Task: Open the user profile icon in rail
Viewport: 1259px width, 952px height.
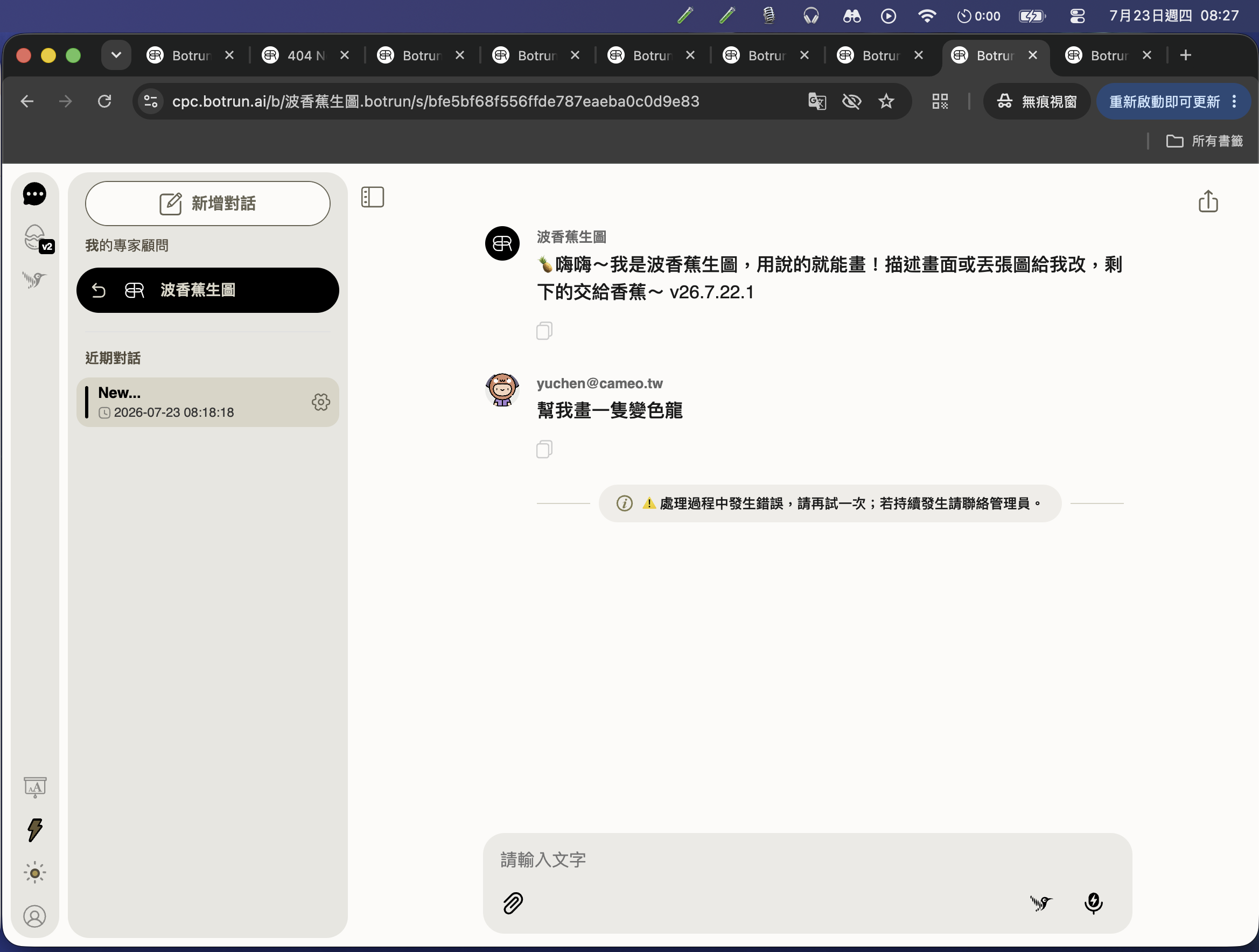Action: (x=34, y=916)
